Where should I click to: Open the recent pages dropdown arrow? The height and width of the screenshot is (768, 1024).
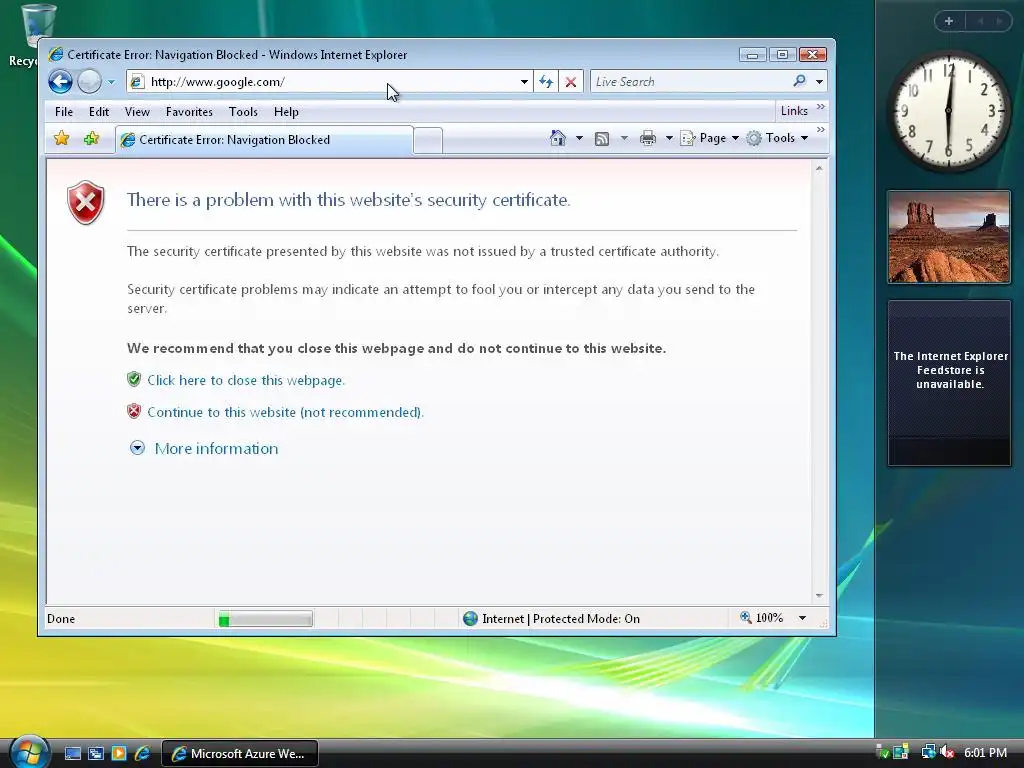111,82
